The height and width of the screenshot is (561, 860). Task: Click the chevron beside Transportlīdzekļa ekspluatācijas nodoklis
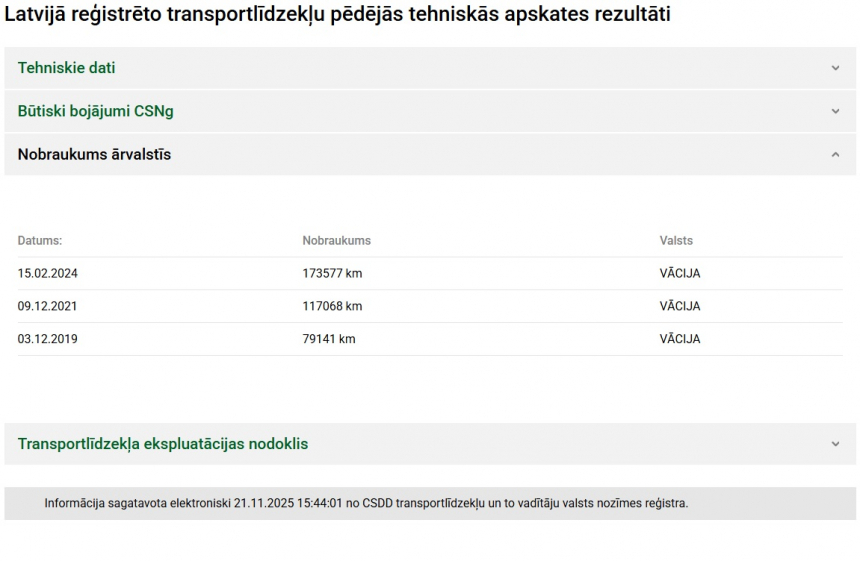click(835, 444)
